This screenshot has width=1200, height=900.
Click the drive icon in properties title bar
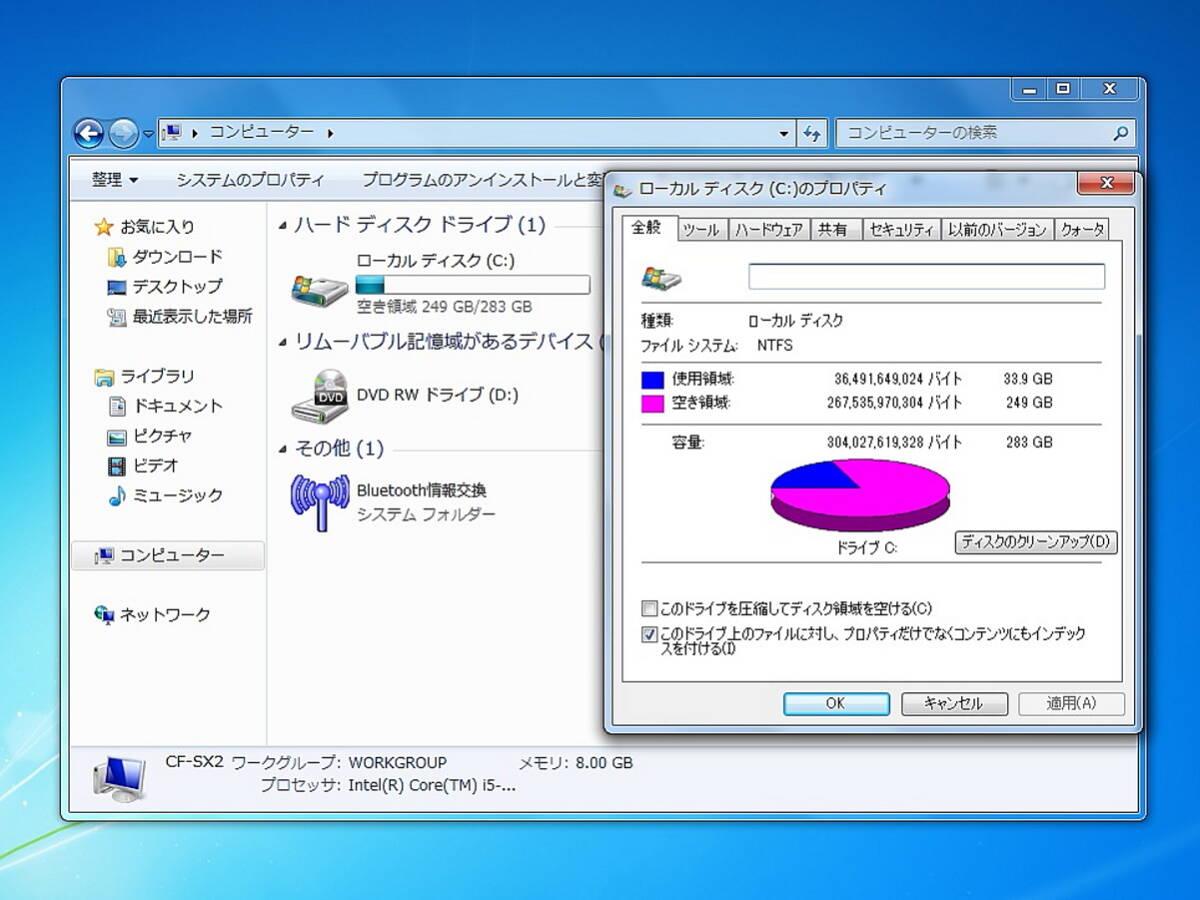click(623, 188)
